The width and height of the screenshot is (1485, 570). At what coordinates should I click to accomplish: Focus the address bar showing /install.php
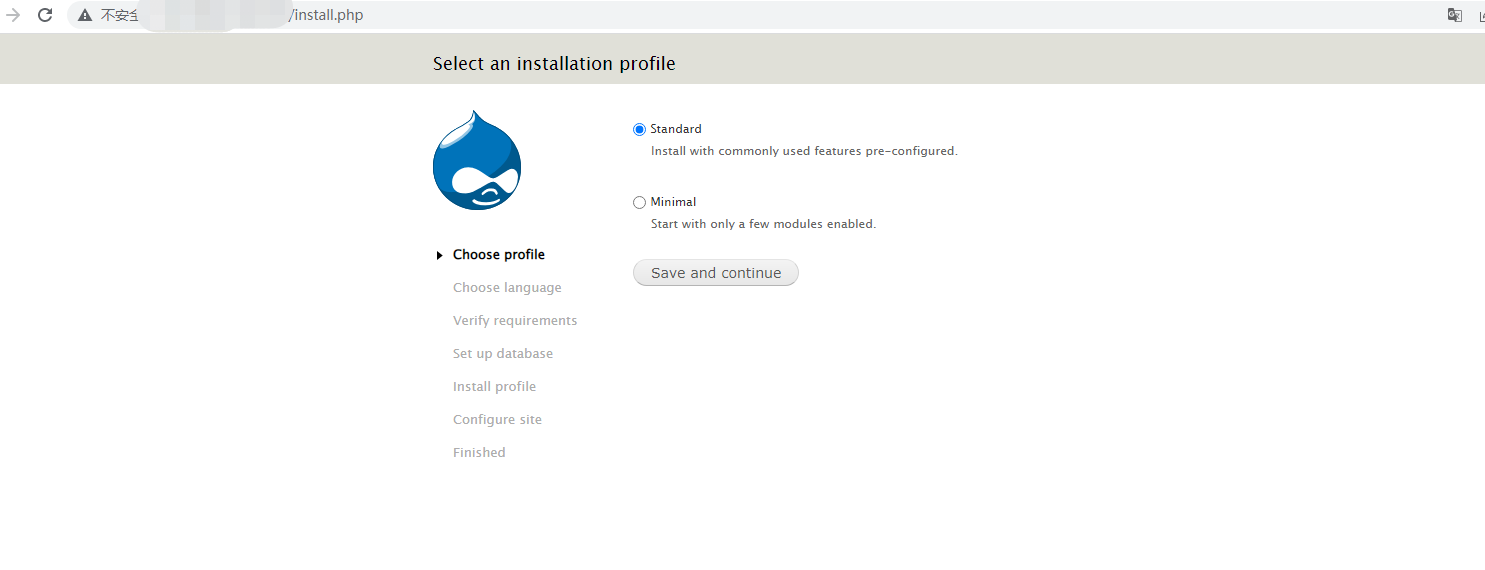[700, 15]
